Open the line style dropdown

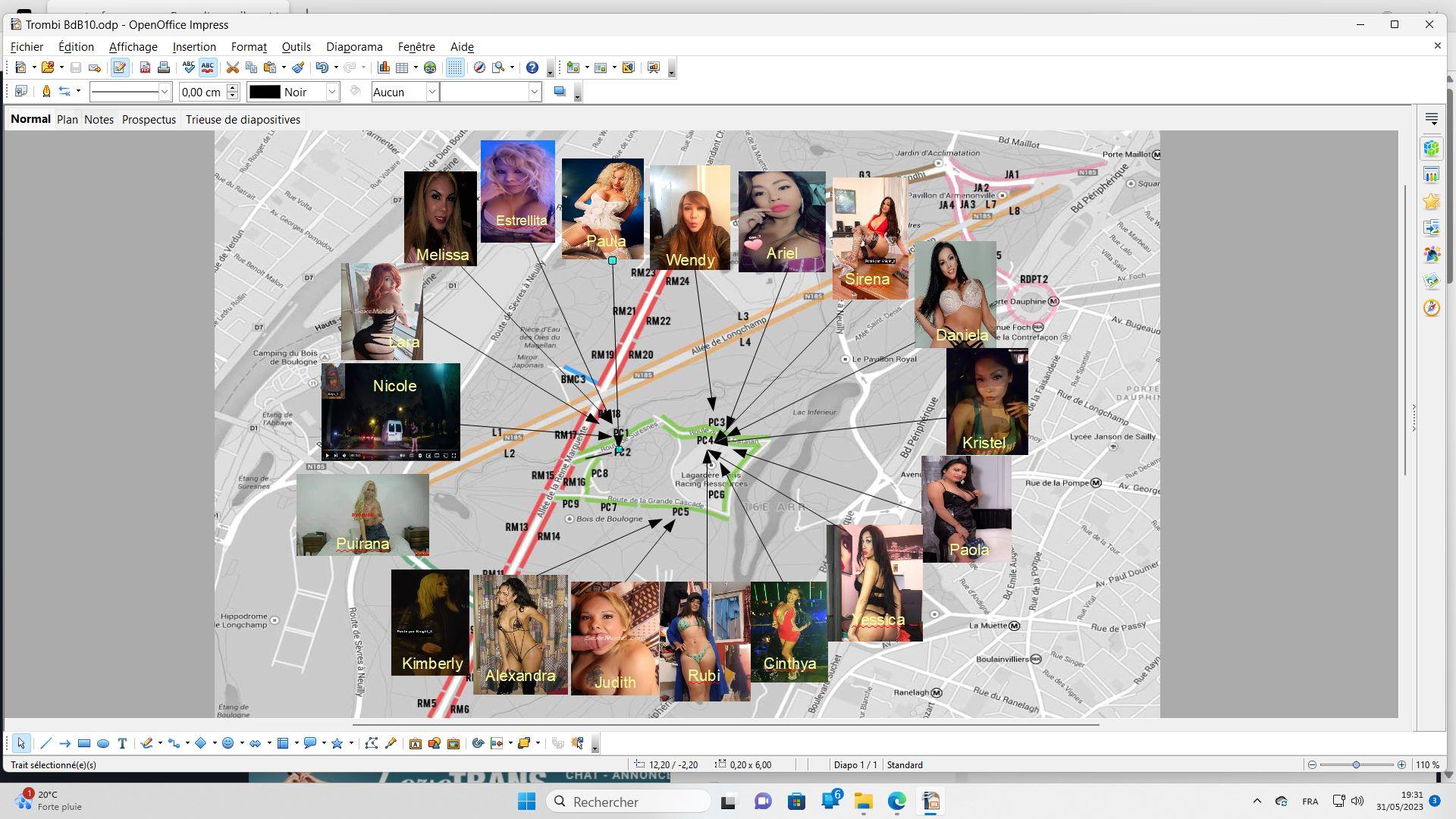(164, 92)
